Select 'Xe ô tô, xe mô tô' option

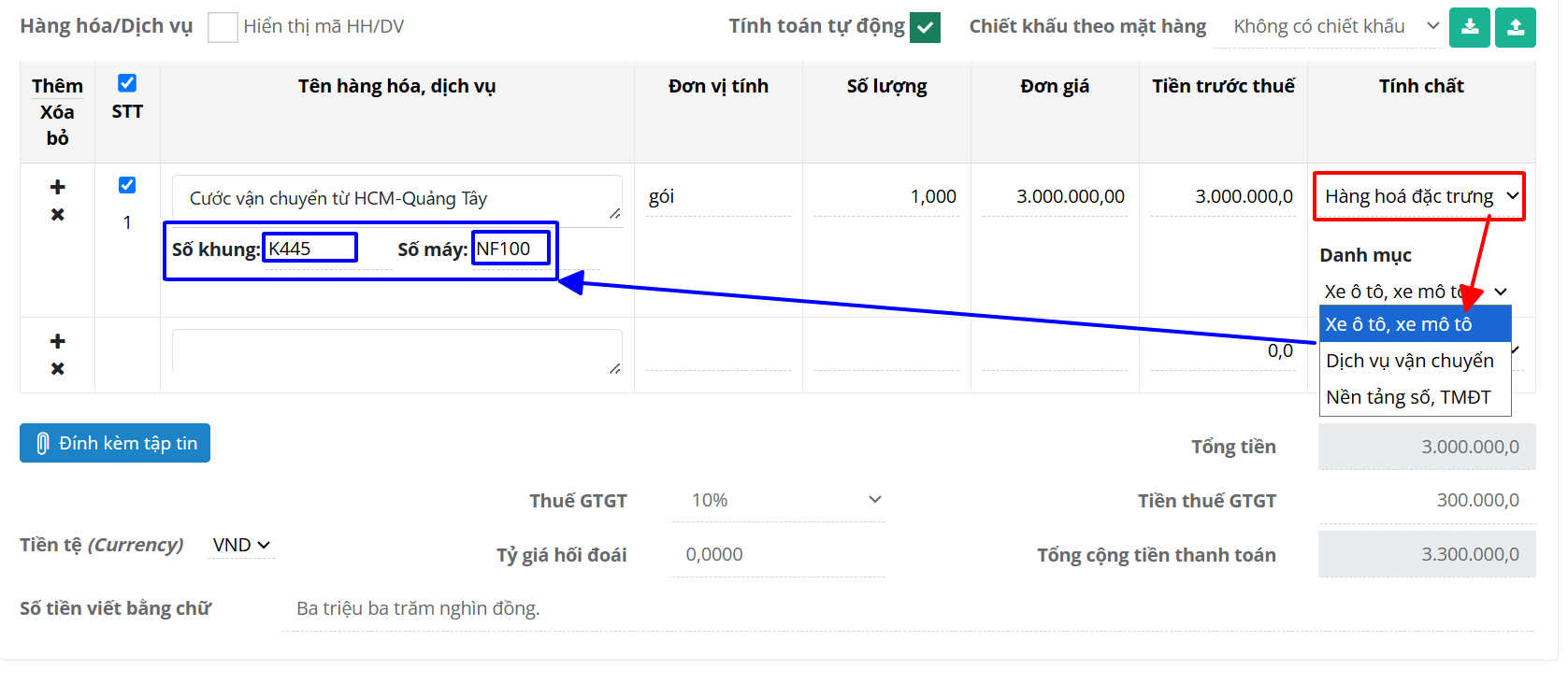(1398, 324)
